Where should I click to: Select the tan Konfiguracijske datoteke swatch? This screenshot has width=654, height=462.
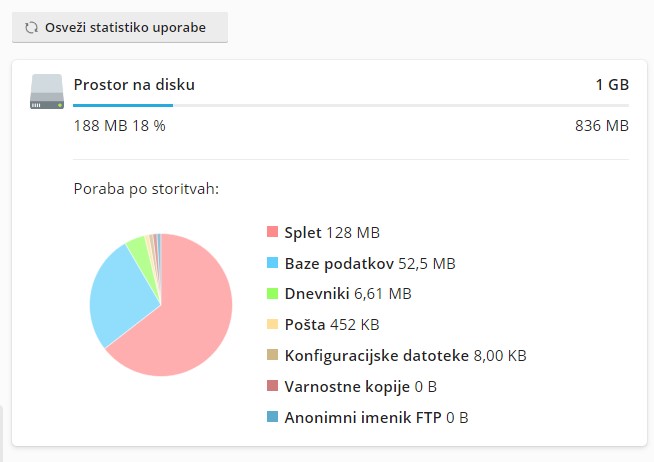(x=272, y=355)
